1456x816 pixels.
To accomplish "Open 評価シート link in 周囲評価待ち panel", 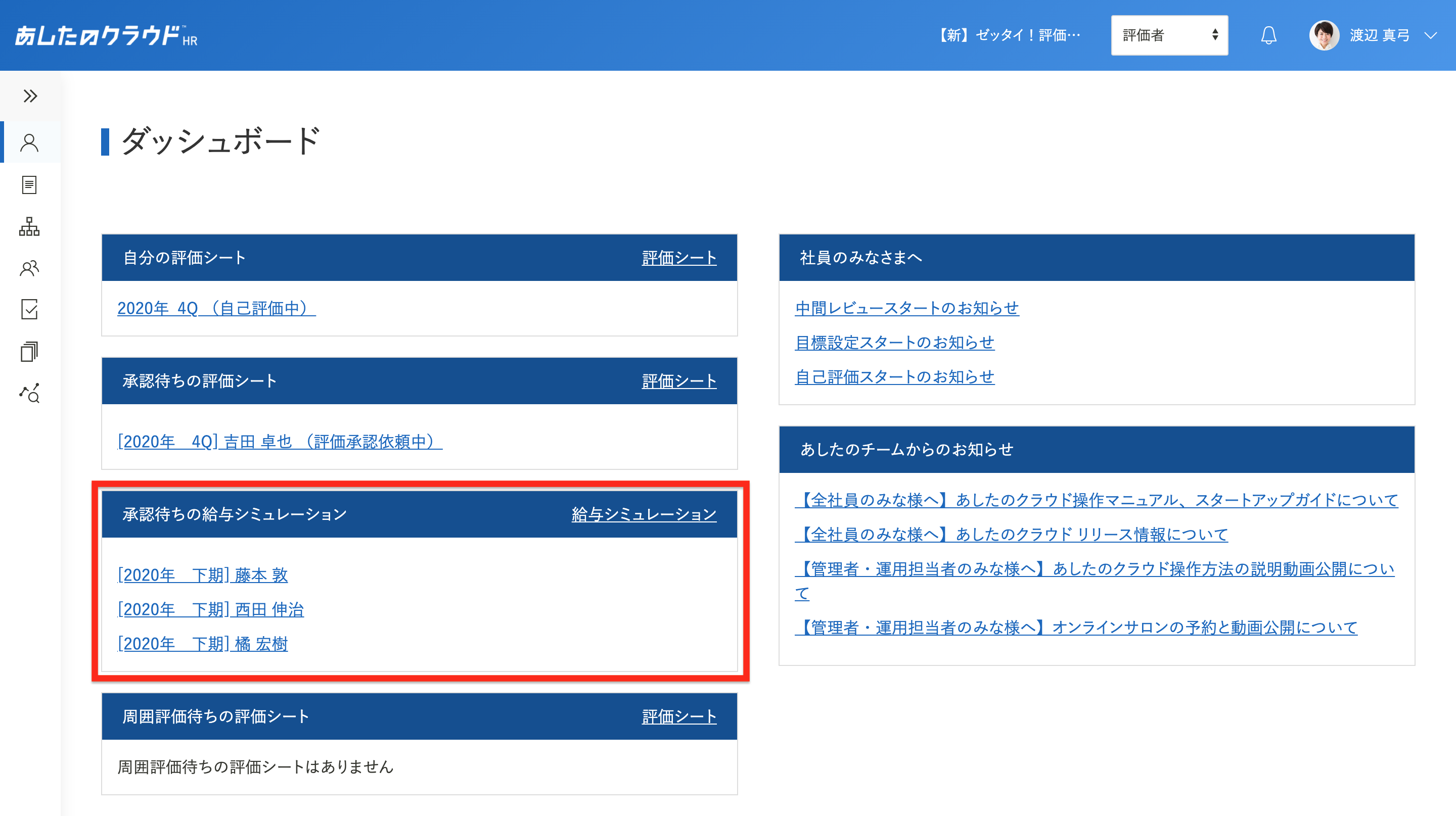I will [x=679, y=716].
